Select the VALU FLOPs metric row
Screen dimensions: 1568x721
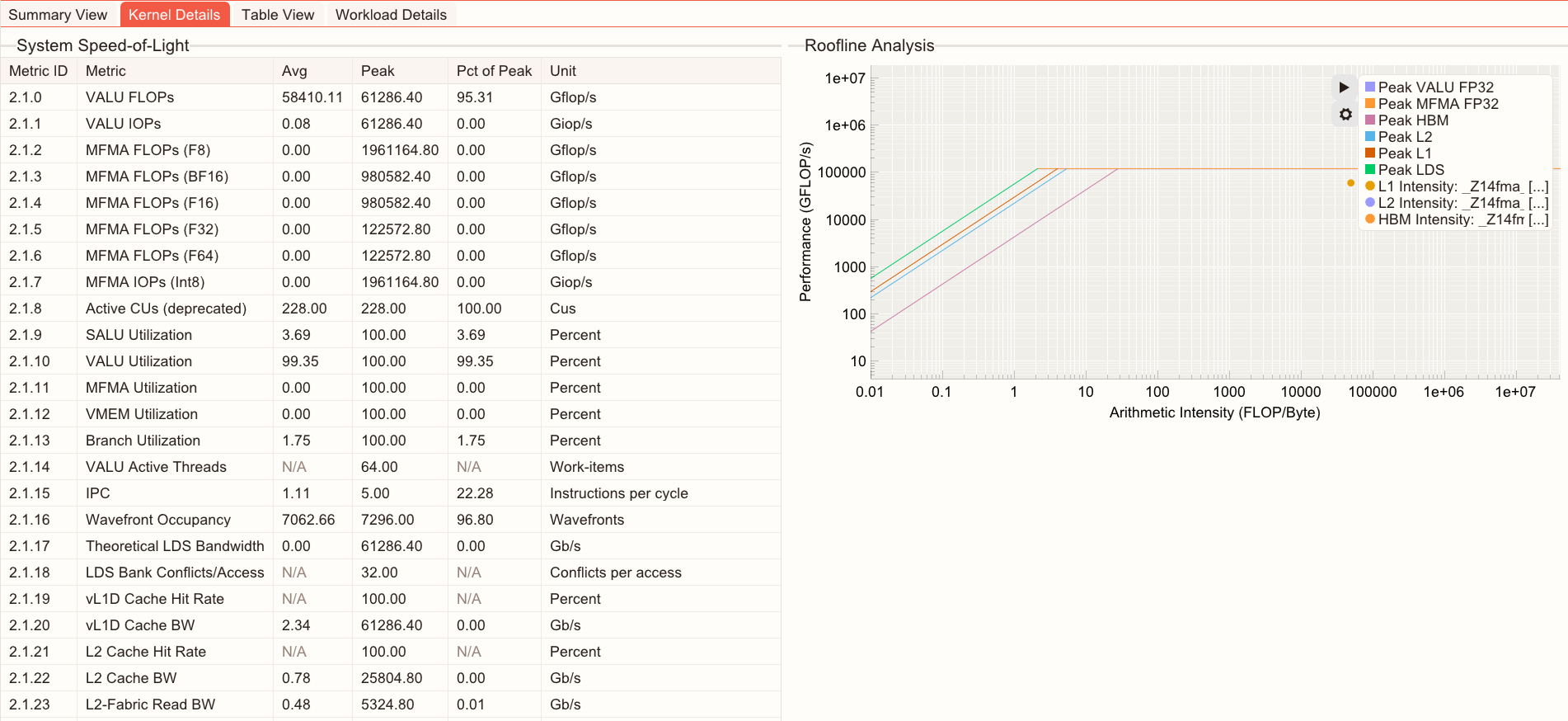pyautogui.click(x=129, y=97)
